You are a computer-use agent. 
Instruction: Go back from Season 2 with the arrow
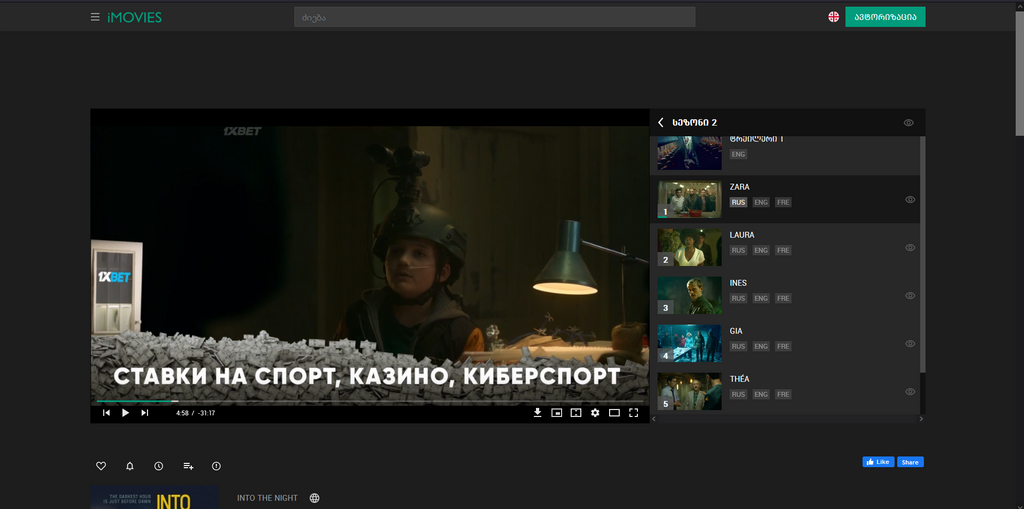tap(660, 122)
